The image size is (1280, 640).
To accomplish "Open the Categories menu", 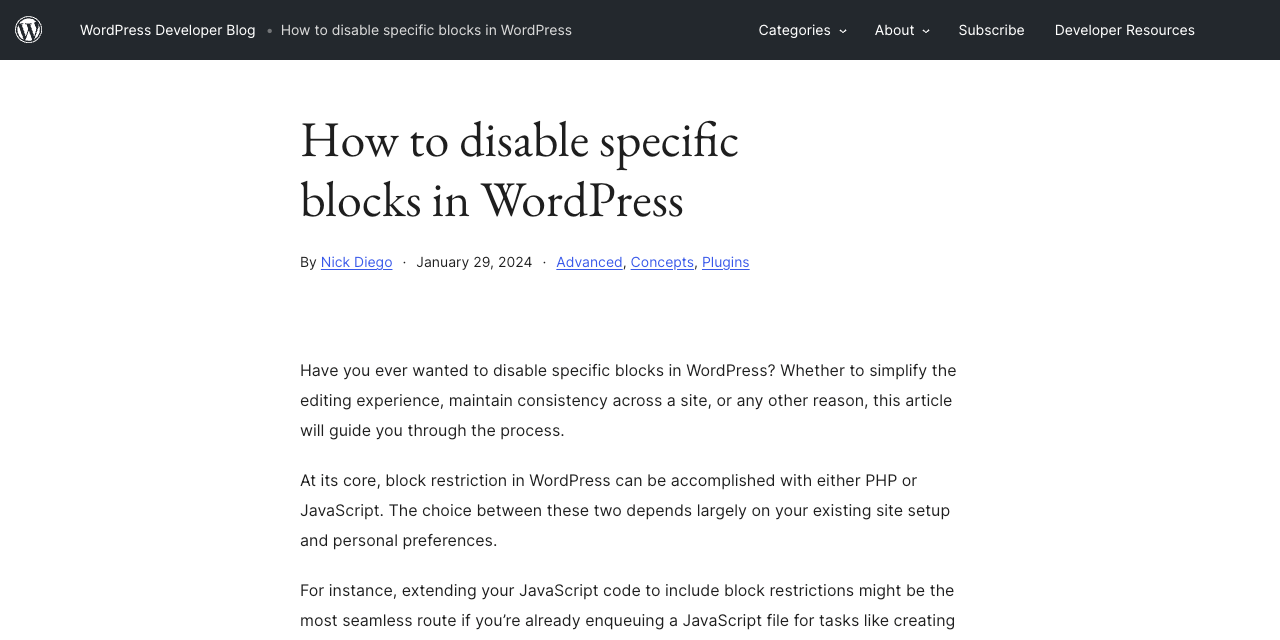I will pyautogui.click(x=794, y=30).
